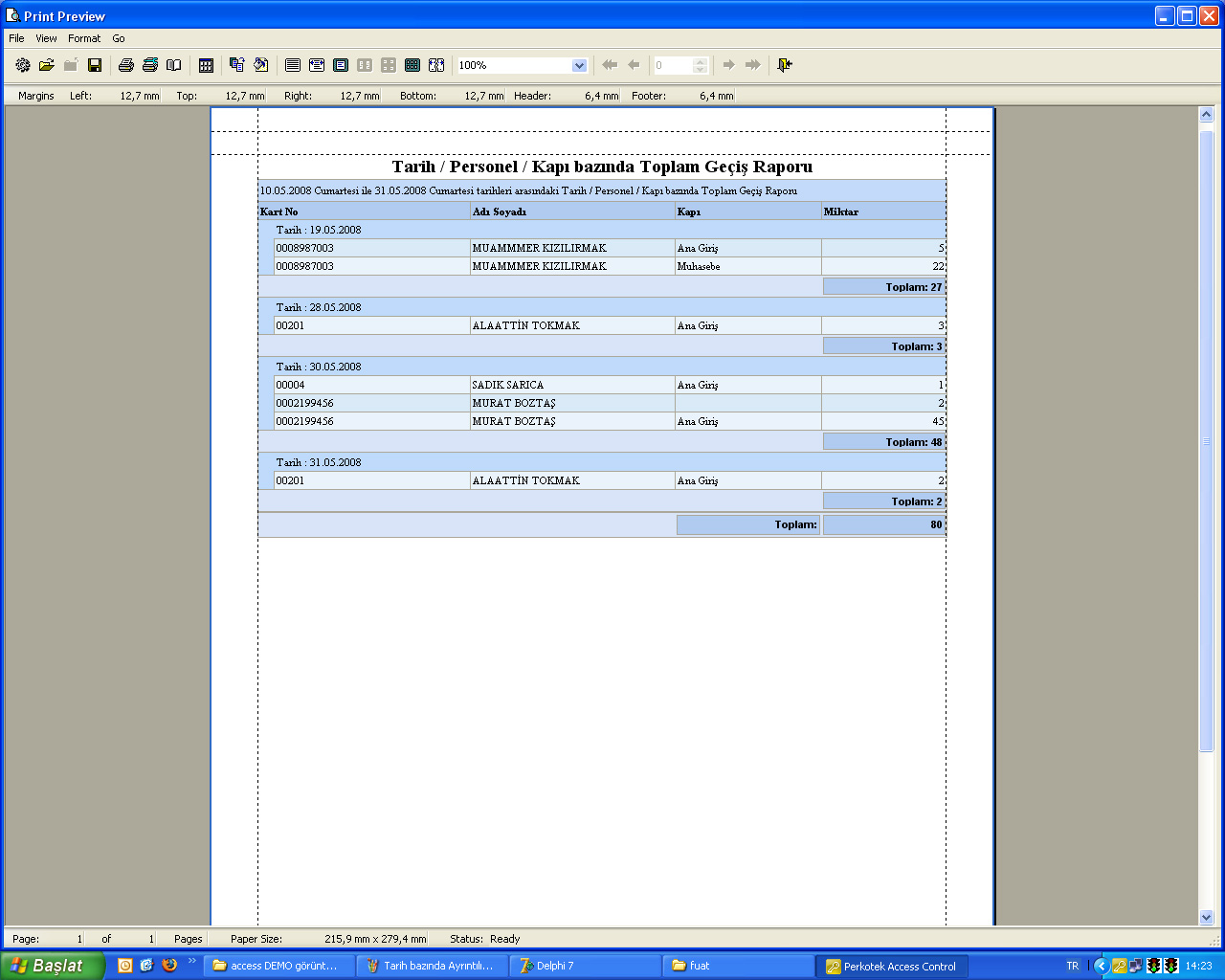
Task: Switch to the four pages view icon
Action: [x=389, y=65]
